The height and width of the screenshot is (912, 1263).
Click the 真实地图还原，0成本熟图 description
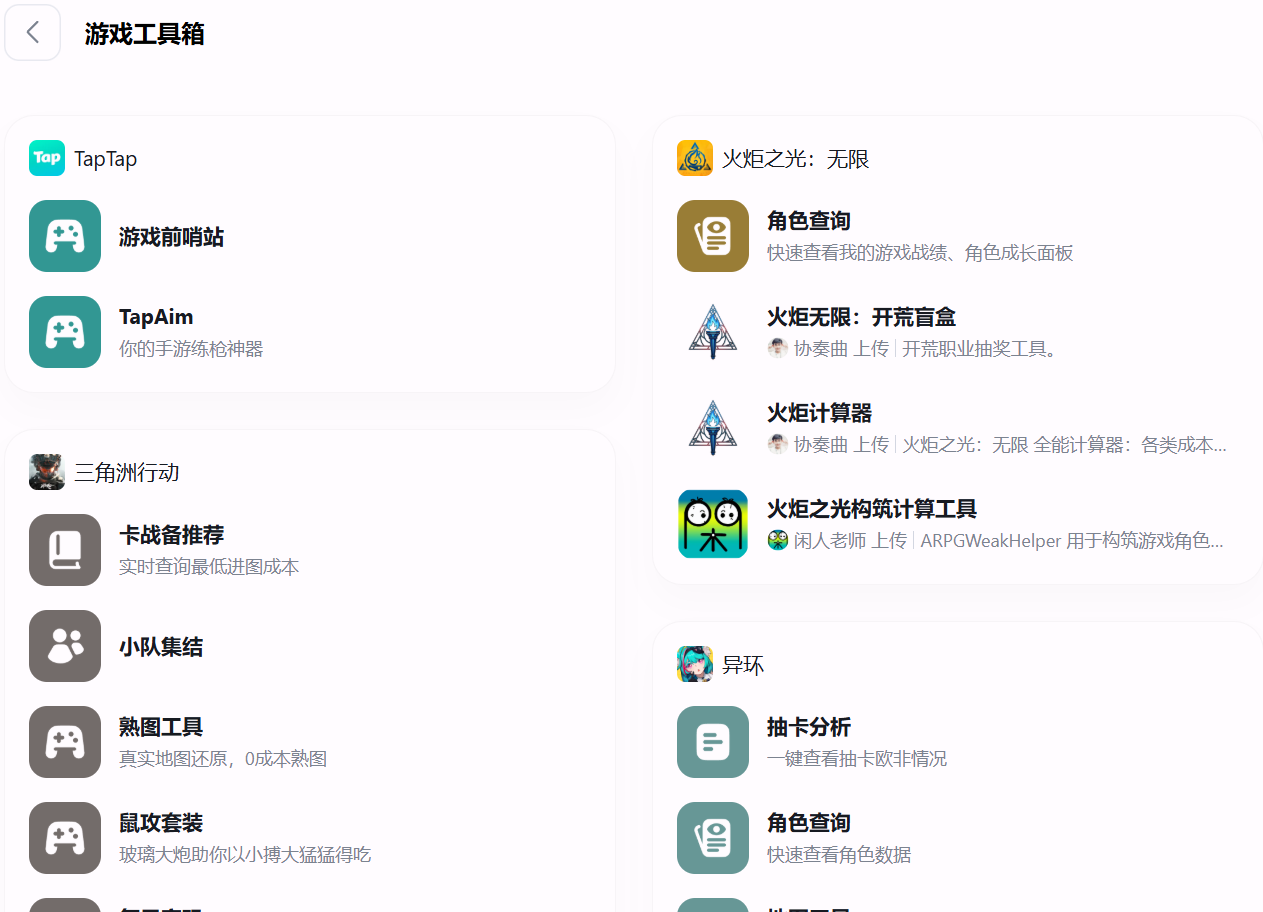223,759
